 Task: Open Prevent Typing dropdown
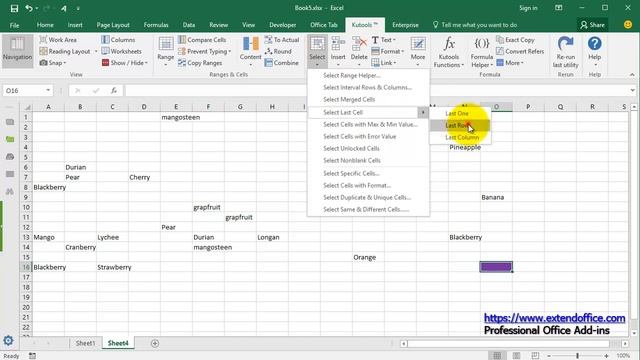coord(204,51)
